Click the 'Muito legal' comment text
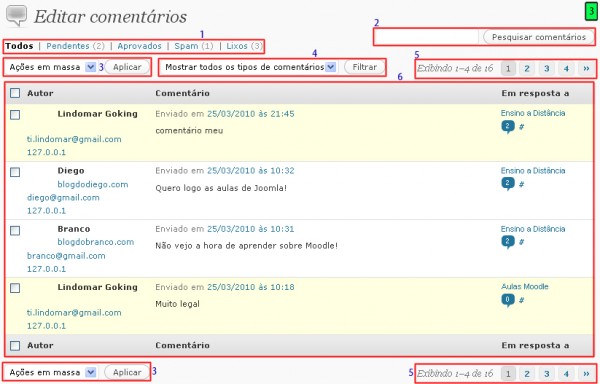 tap(178, 304)
